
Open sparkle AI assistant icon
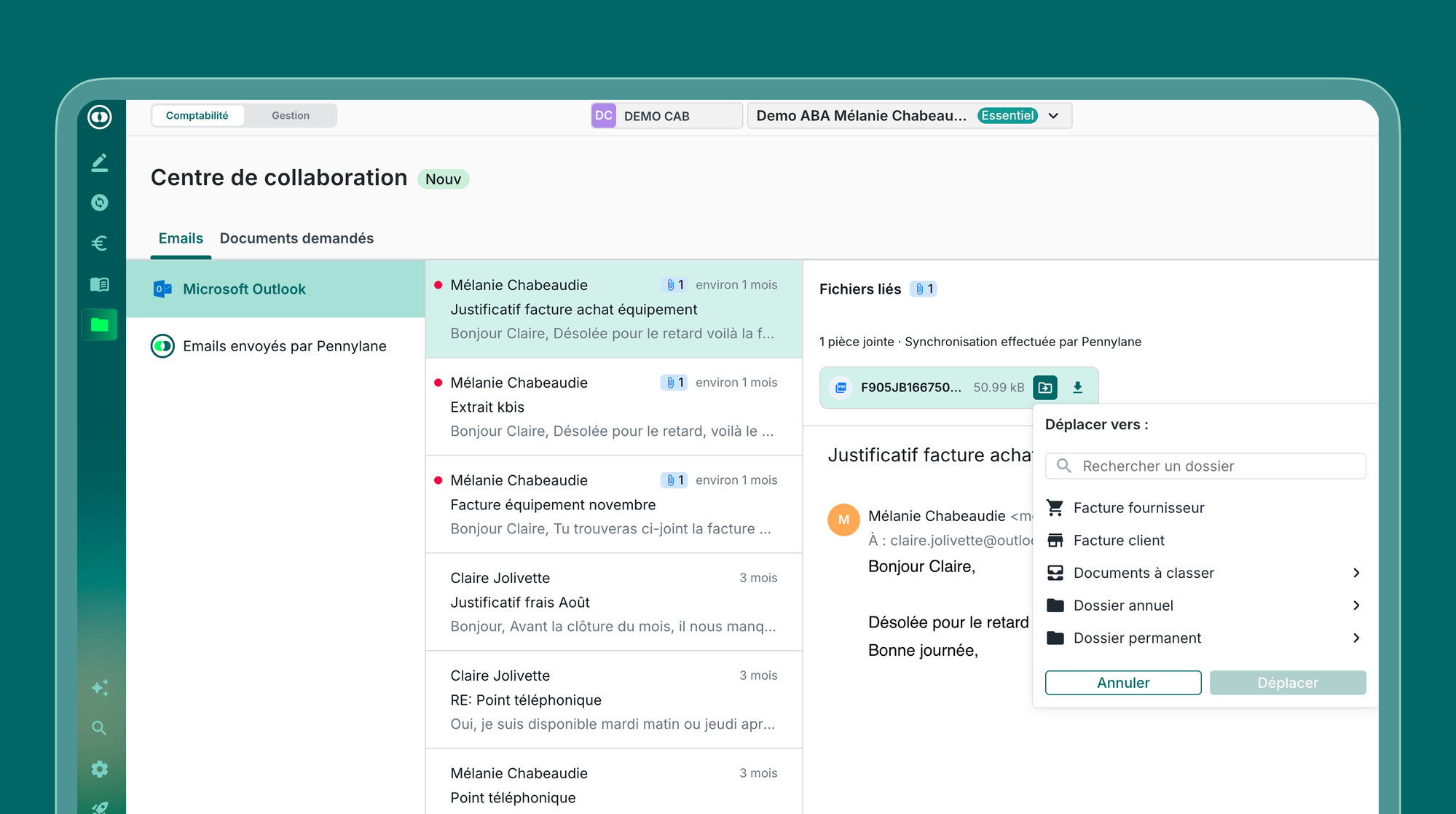click(100, 687)
